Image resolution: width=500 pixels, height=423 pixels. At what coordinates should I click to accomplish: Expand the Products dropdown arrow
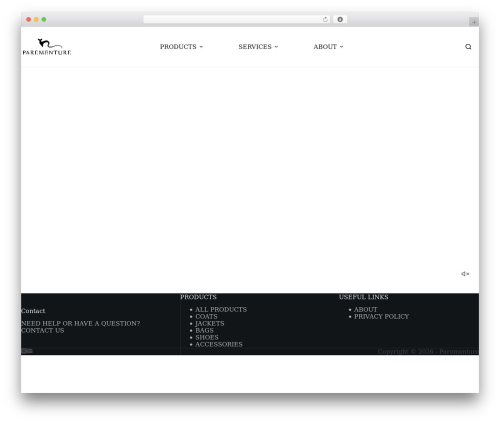coord(201,47)
